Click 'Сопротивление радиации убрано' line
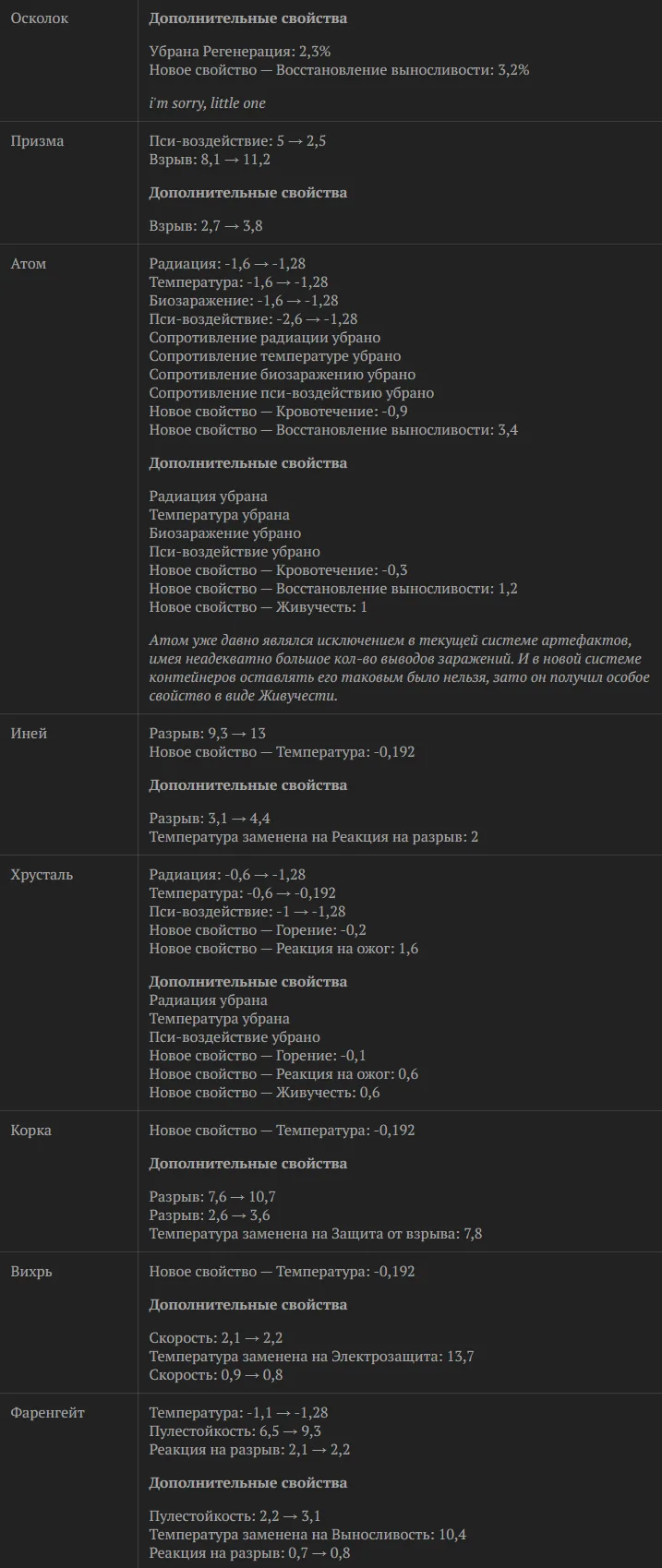This screenshot has width=662, height=1568. point(265,338)
